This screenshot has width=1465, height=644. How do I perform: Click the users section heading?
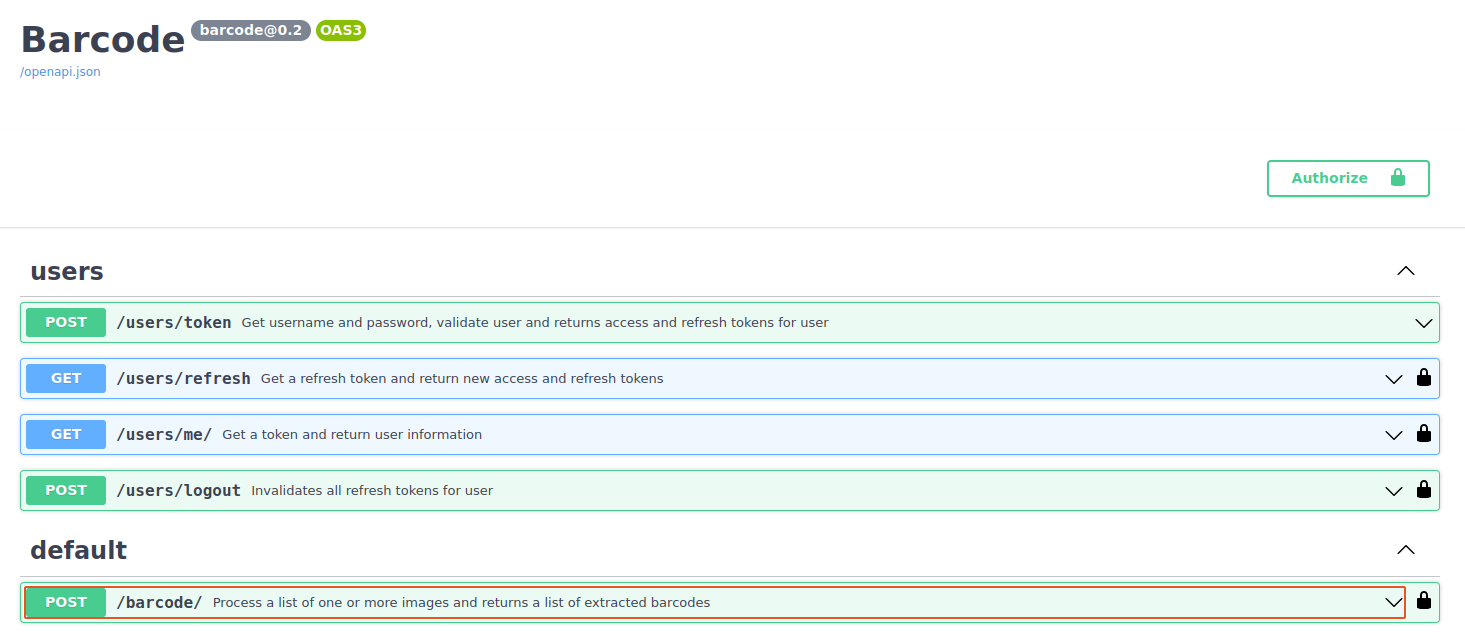[x=67, y=271]
